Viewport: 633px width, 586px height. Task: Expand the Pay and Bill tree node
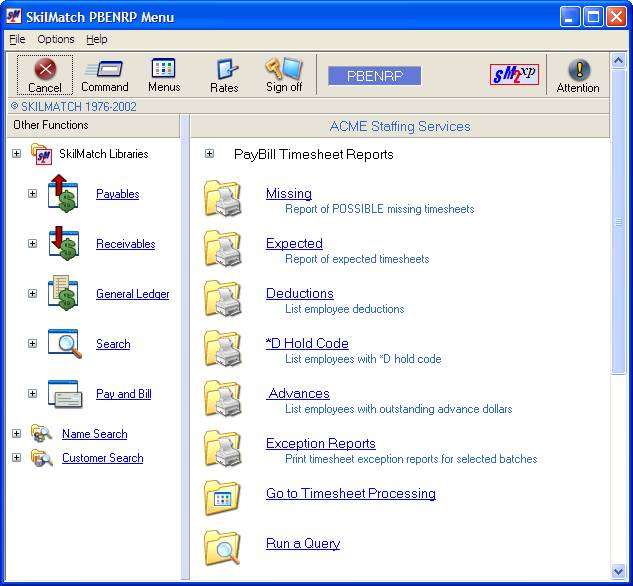[32, 393]
